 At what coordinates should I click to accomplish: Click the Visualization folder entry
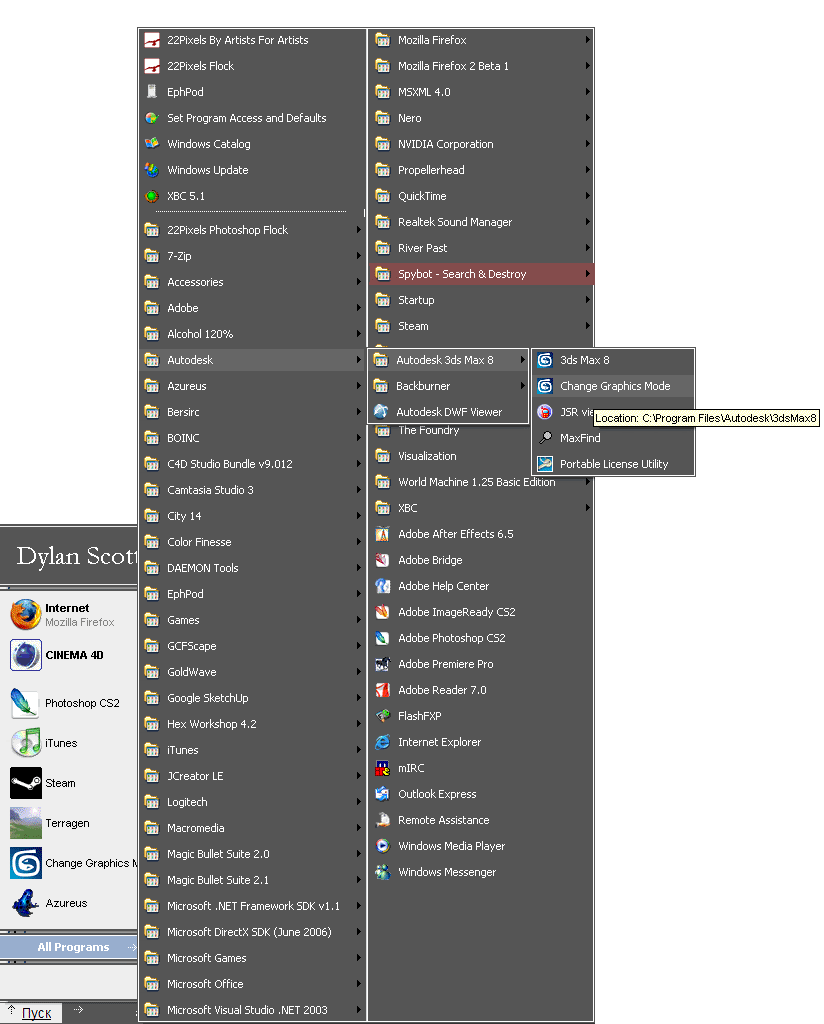tap(451, 456)
